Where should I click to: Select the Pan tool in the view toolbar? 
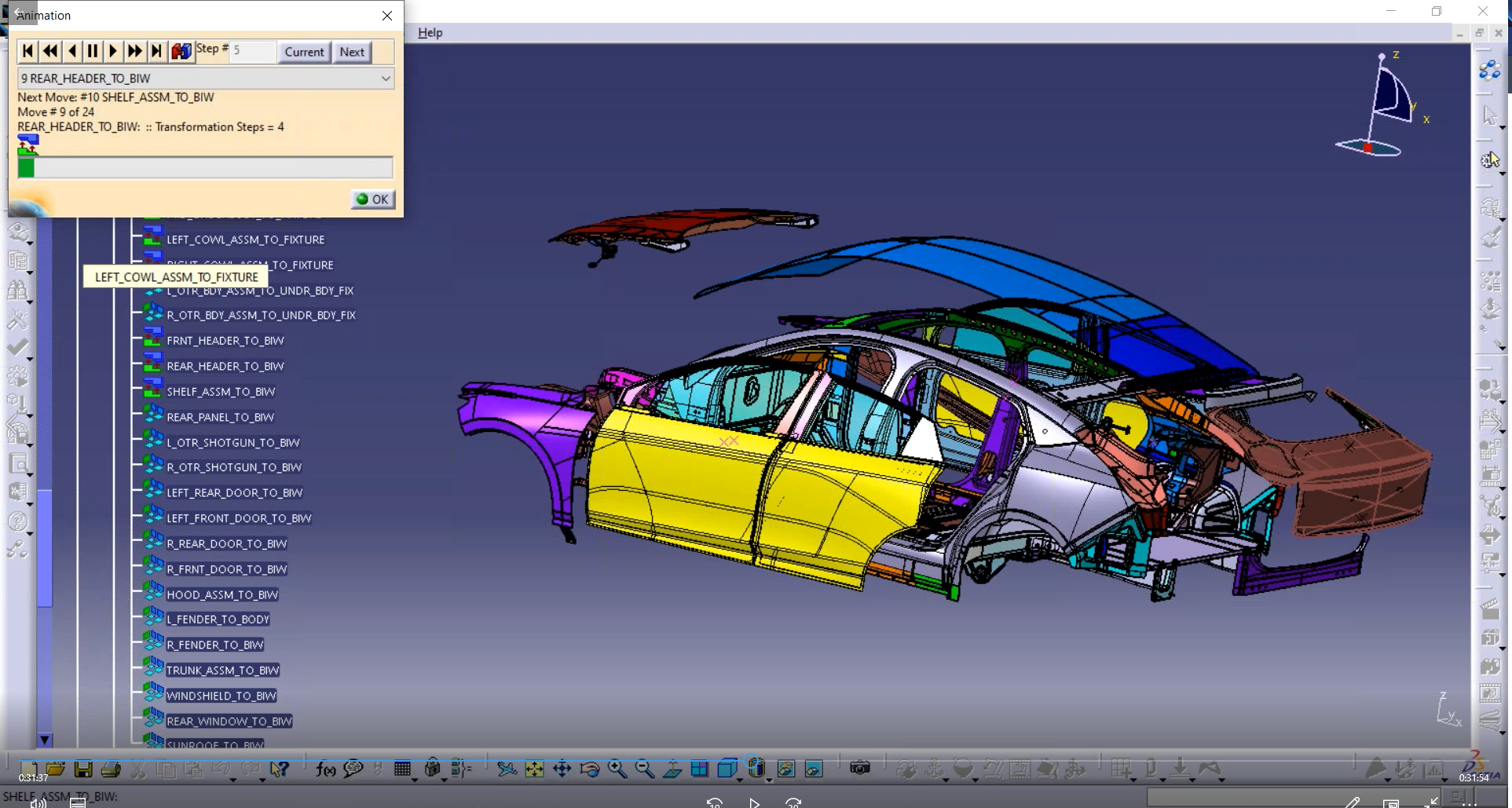coord(562,770)
